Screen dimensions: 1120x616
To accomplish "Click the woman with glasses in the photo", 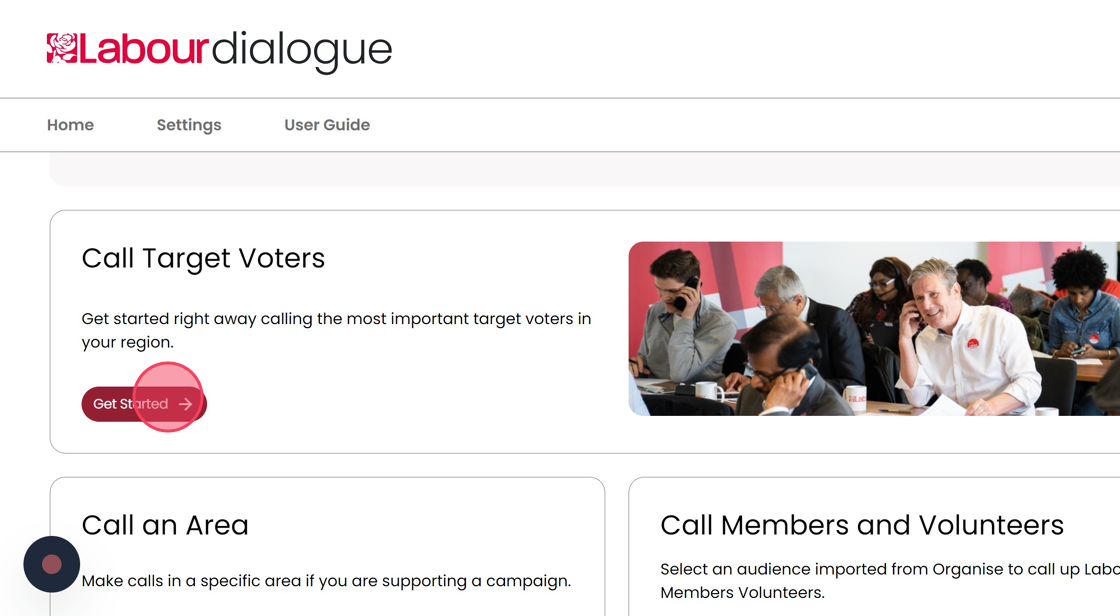I will 886,290.
